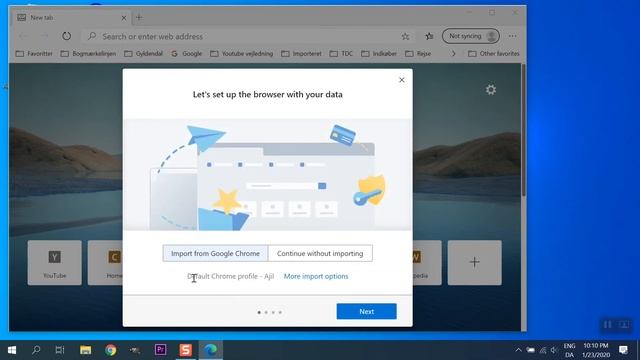The image size is (640, 360).
Task: Click the Microsoft Edge taskbar icon
Action: coord(211,350)
